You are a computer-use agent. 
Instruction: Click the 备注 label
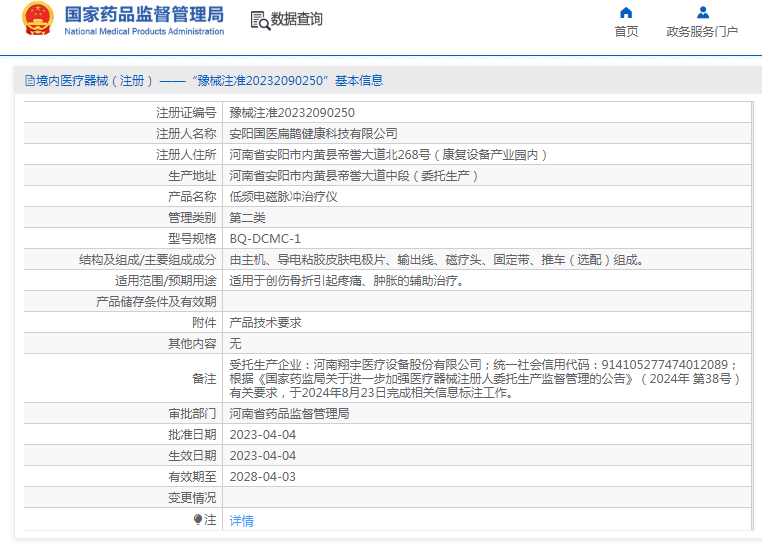click(204, 378)
